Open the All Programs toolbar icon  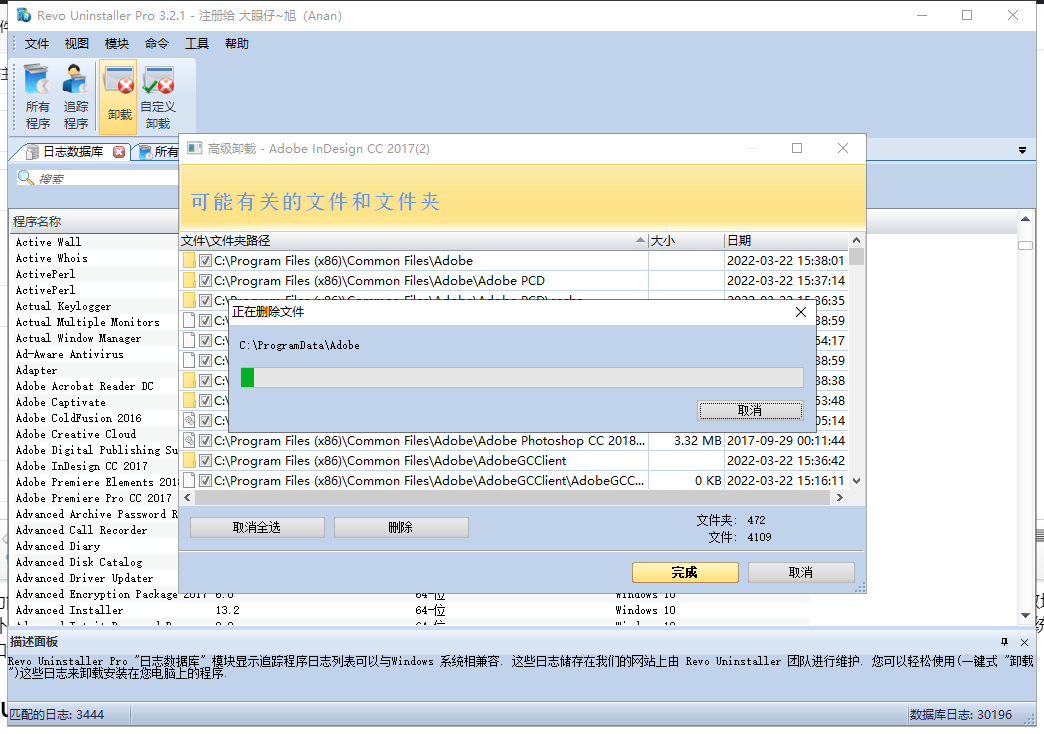tap(37, 96)
